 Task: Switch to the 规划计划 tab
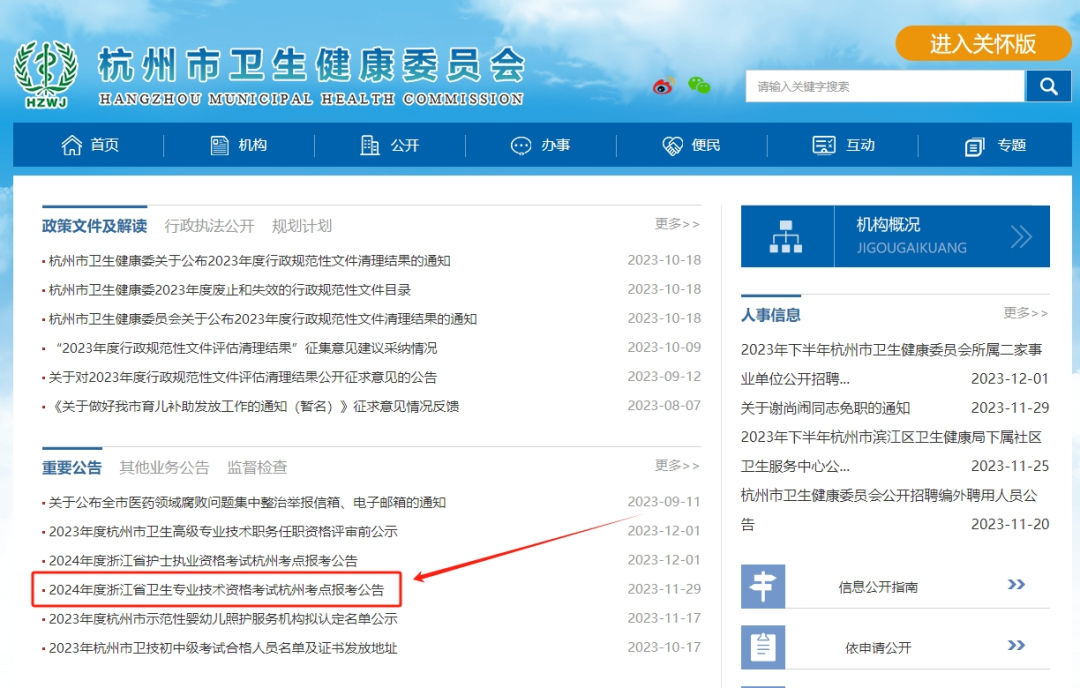coord(302,226)
